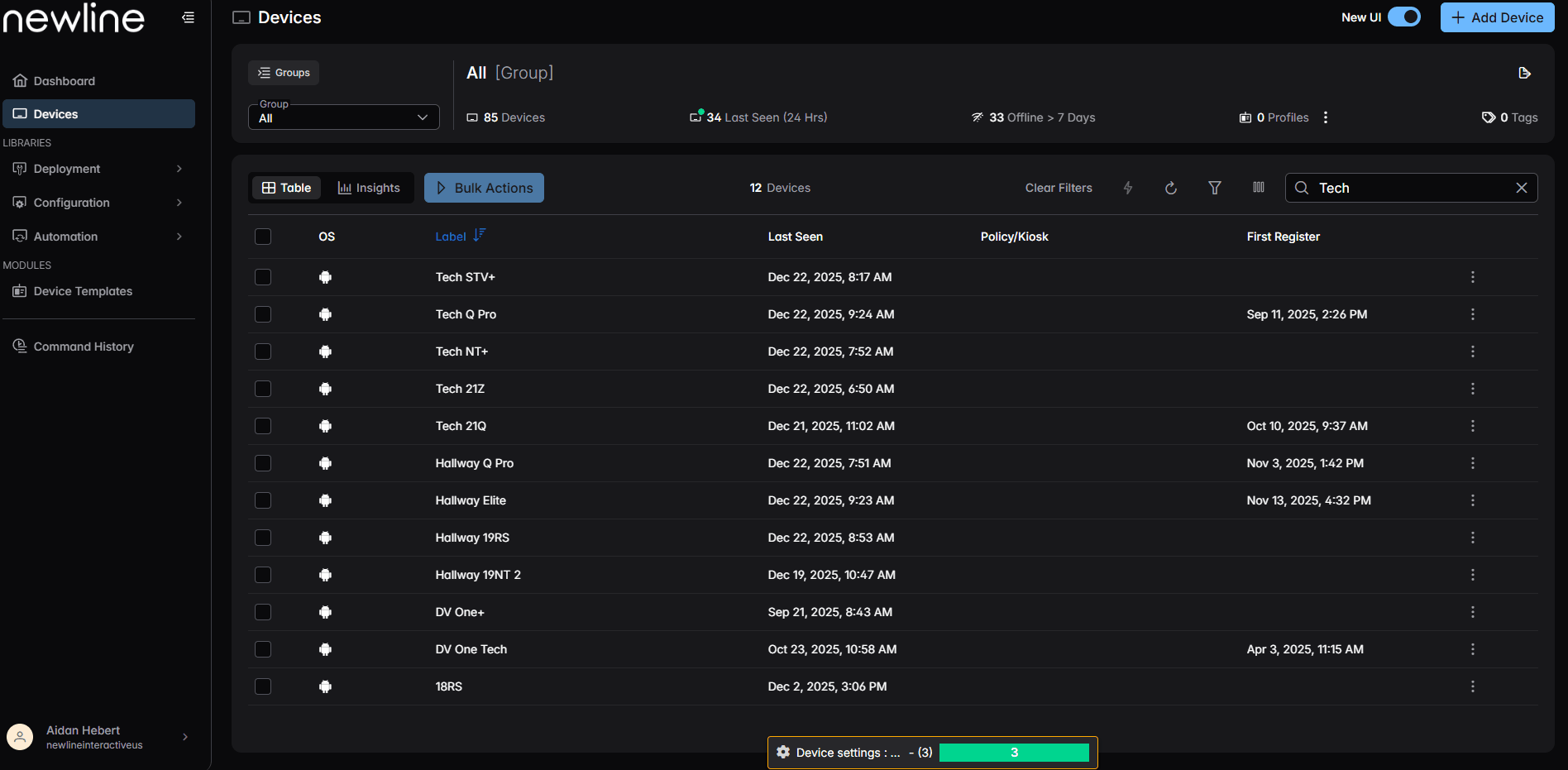Clear the Tech search text
The height and width of the screenshot is (770, 1568).
click(1522, 188)
